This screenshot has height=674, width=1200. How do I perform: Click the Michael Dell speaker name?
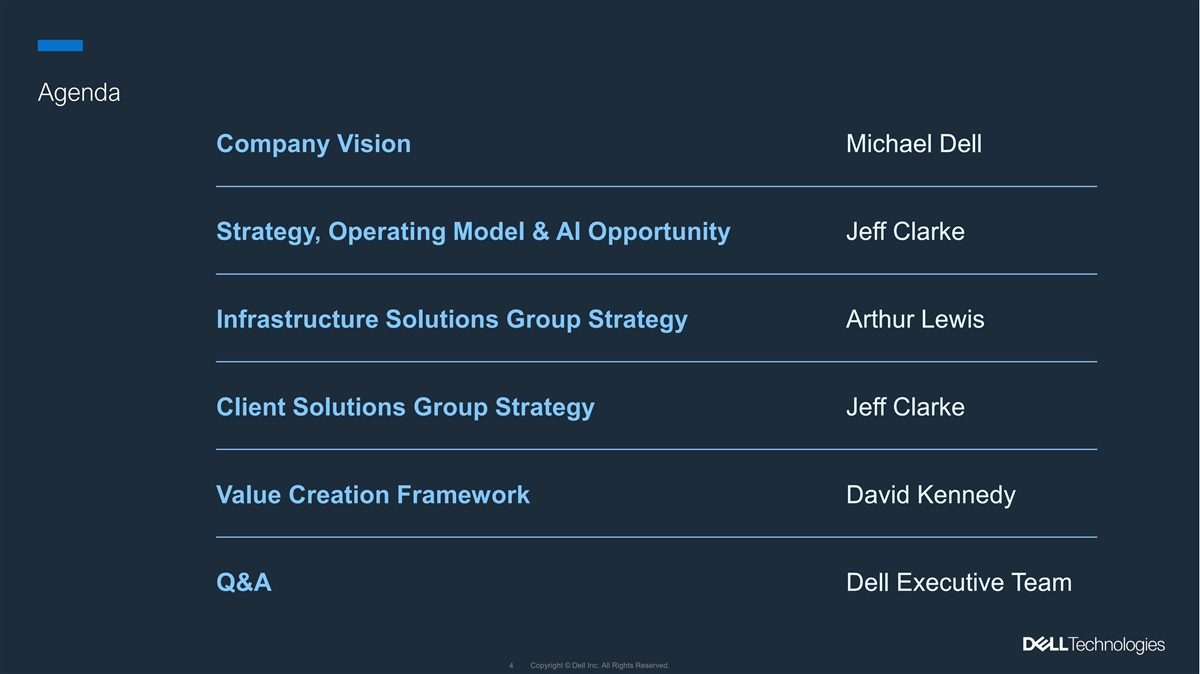tap(913, 144)
